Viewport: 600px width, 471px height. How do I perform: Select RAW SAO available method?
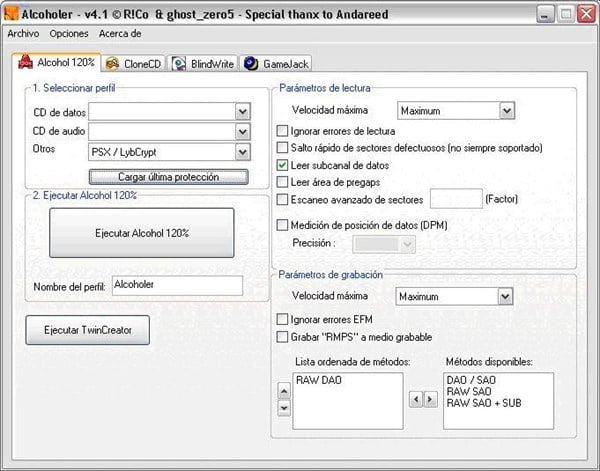coord(469,391)
